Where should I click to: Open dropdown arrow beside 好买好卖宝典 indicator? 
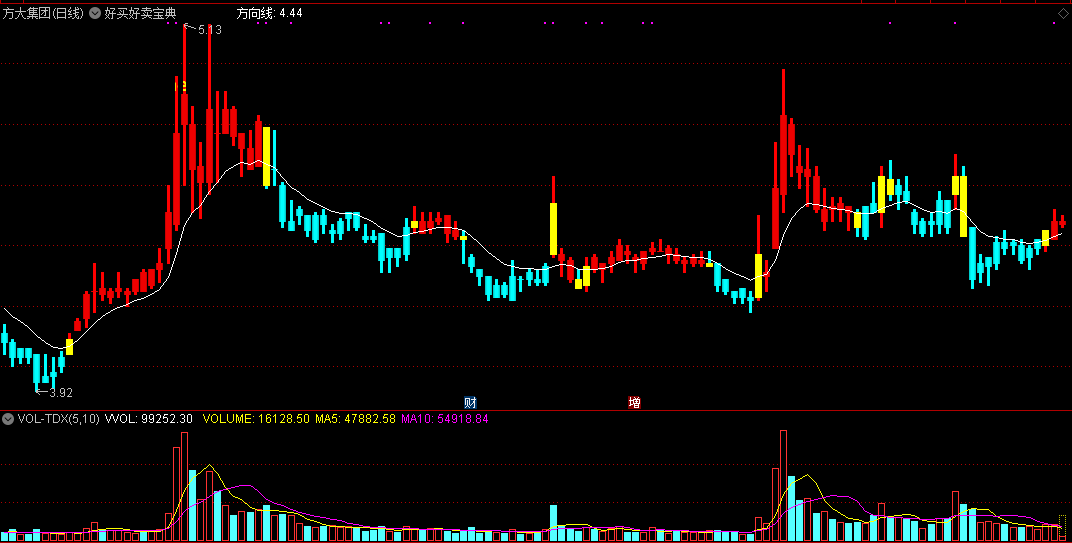click(x=95, y=13)
